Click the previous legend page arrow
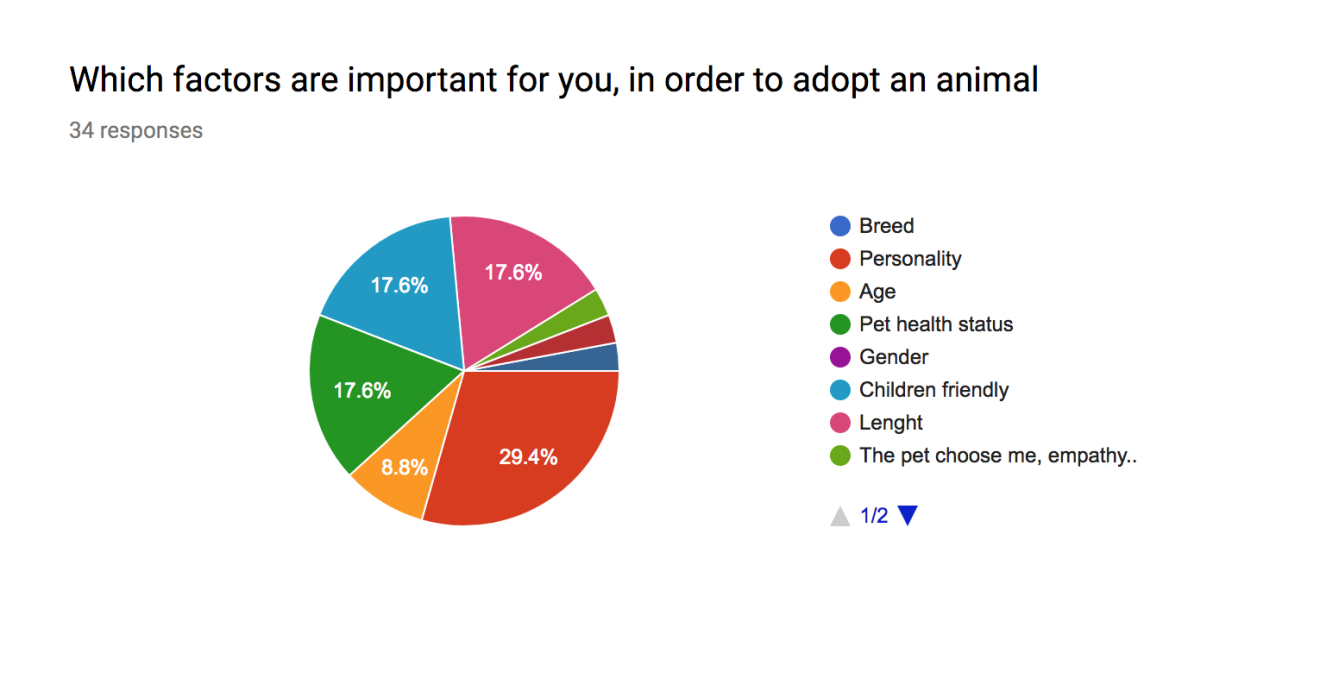 pos(840,516)
